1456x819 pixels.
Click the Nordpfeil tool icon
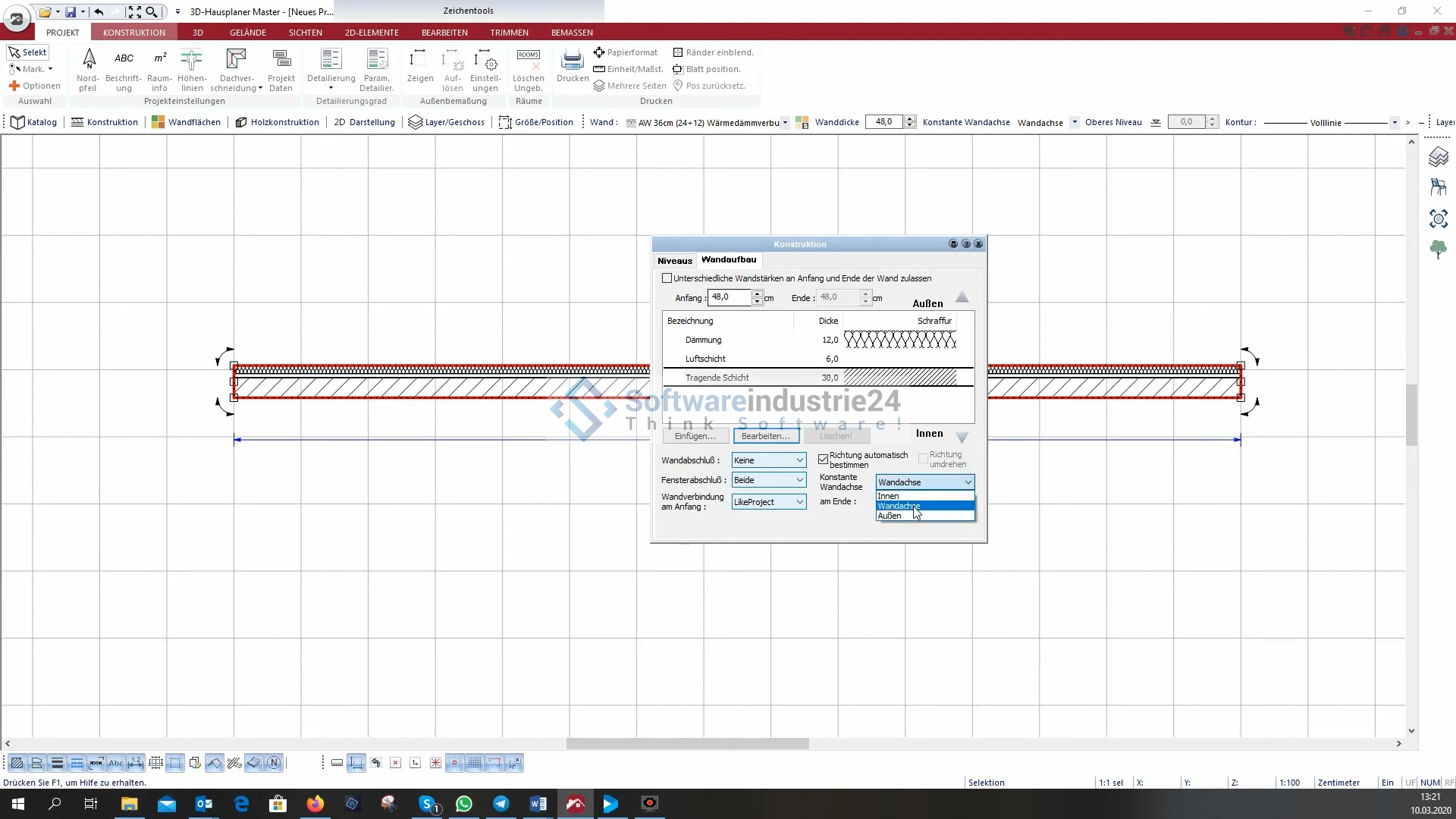(x=89, y=59)
